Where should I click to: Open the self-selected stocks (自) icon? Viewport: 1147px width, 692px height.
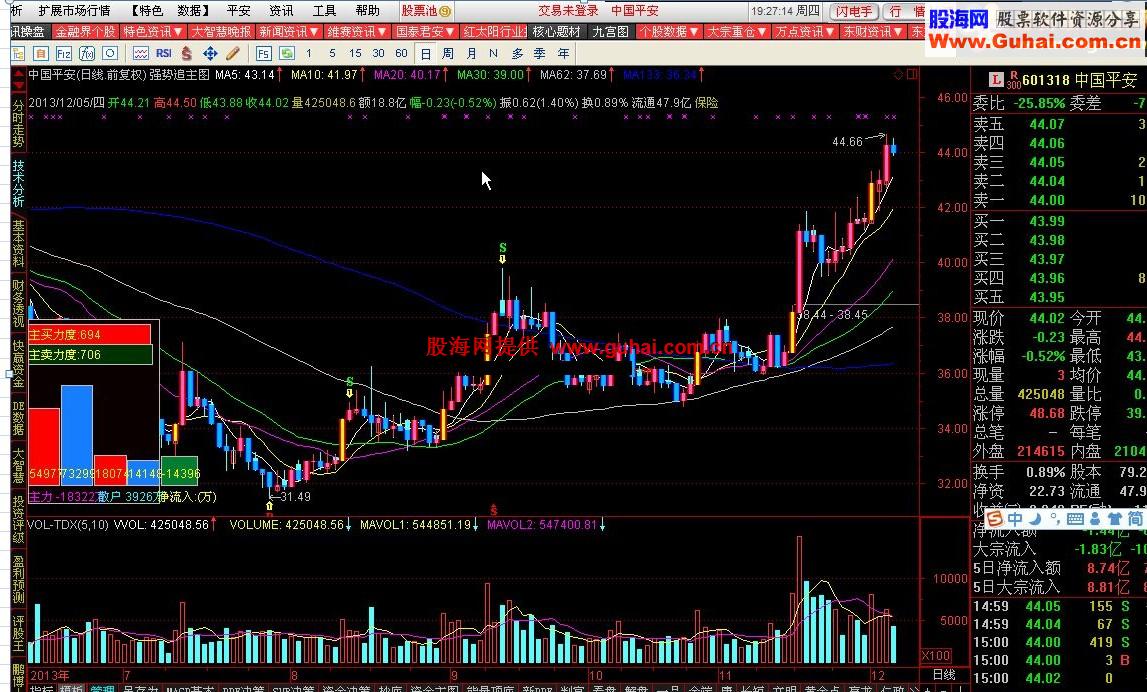(42, 53)
